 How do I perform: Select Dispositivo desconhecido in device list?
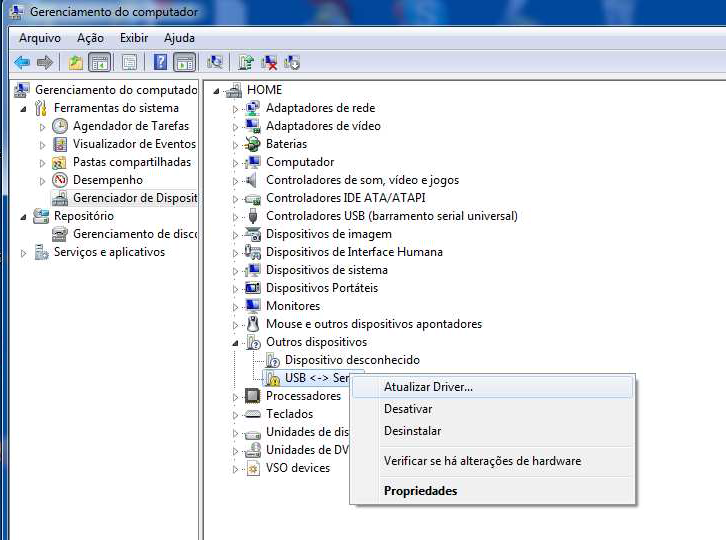[352, 360]
